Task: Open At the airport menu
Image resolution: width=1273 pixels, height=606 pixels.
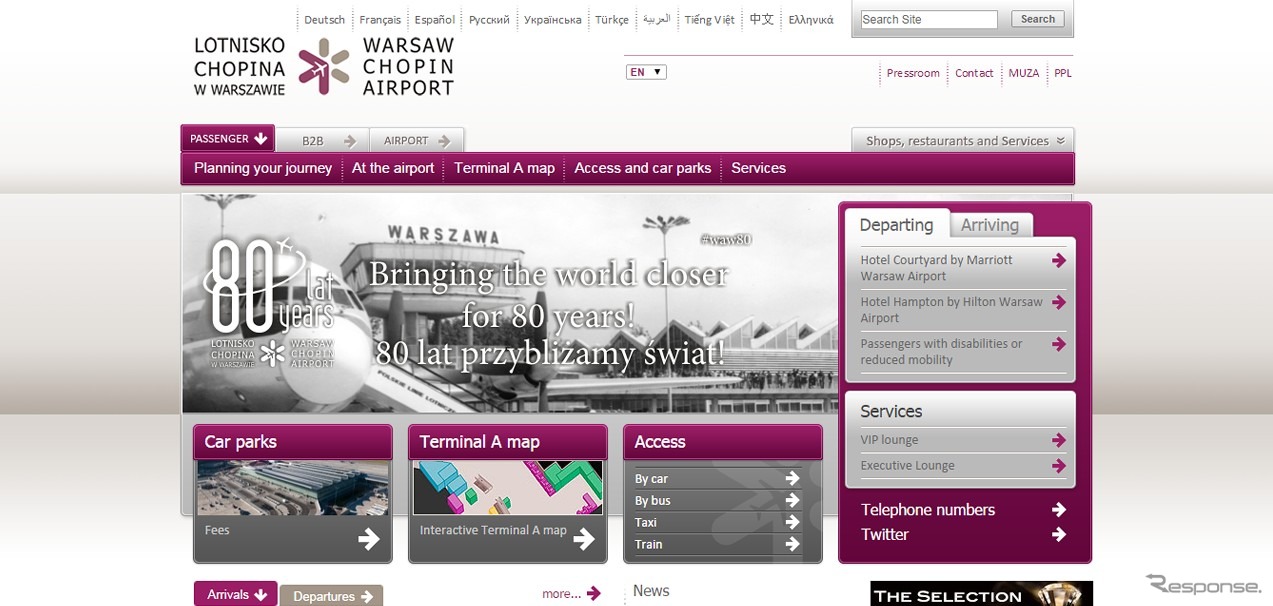Action: (x=393, y=168)
